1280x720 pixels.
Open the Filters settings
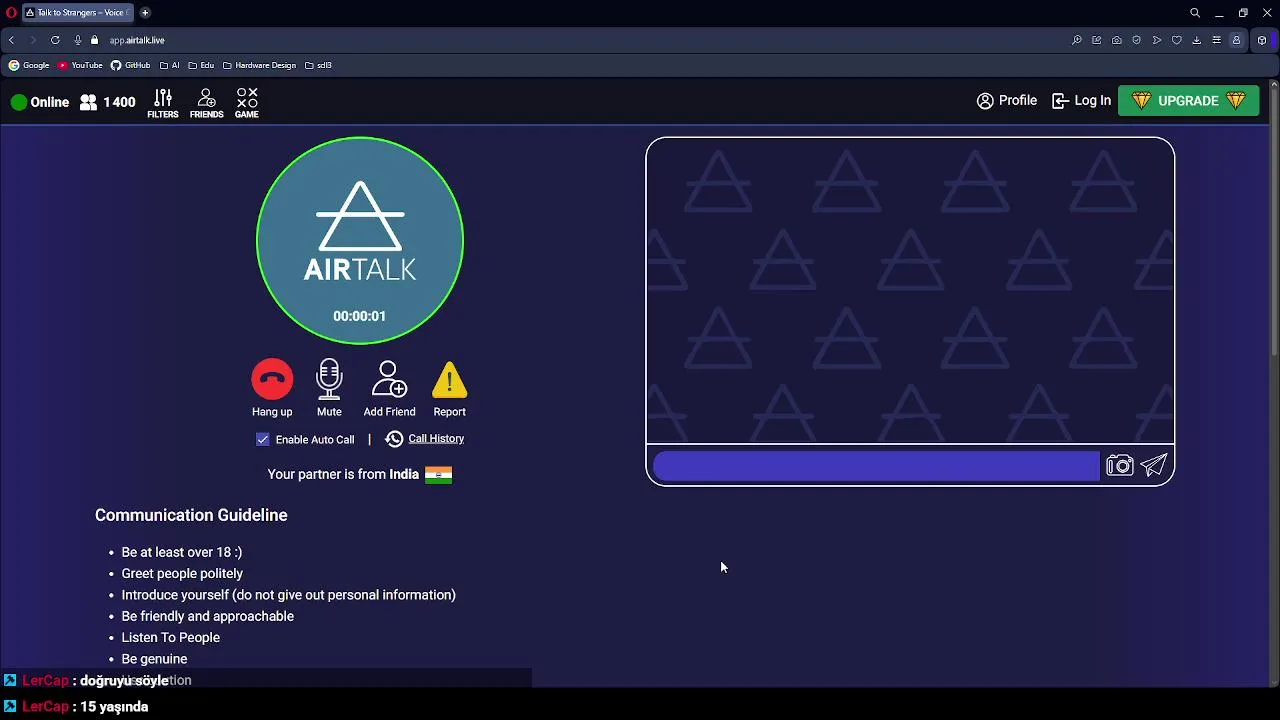tap(163, 103)
